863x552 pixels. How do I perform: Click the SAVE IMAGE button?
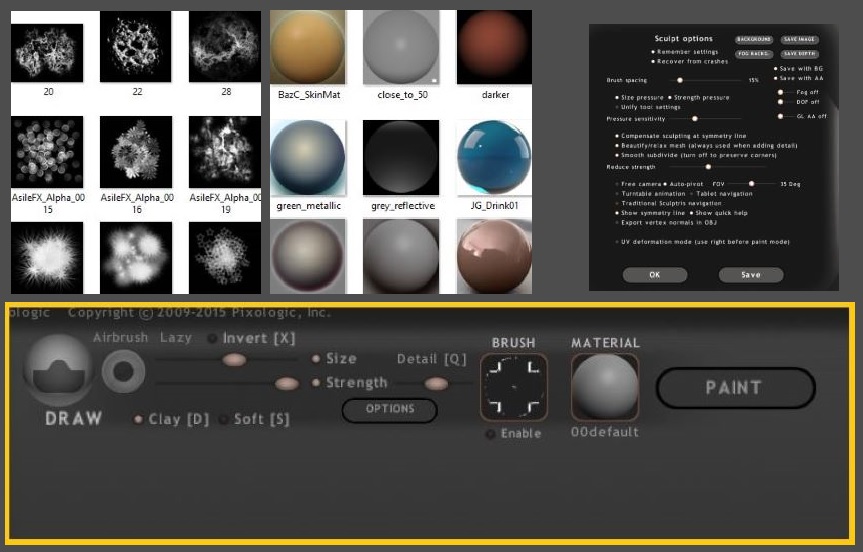(x=800, y=40)
